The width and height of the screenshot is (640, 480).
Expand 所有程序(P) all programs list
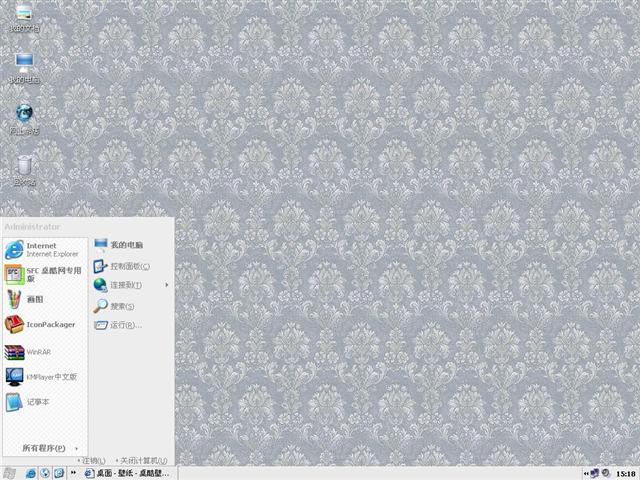click(x=49, y=448)
